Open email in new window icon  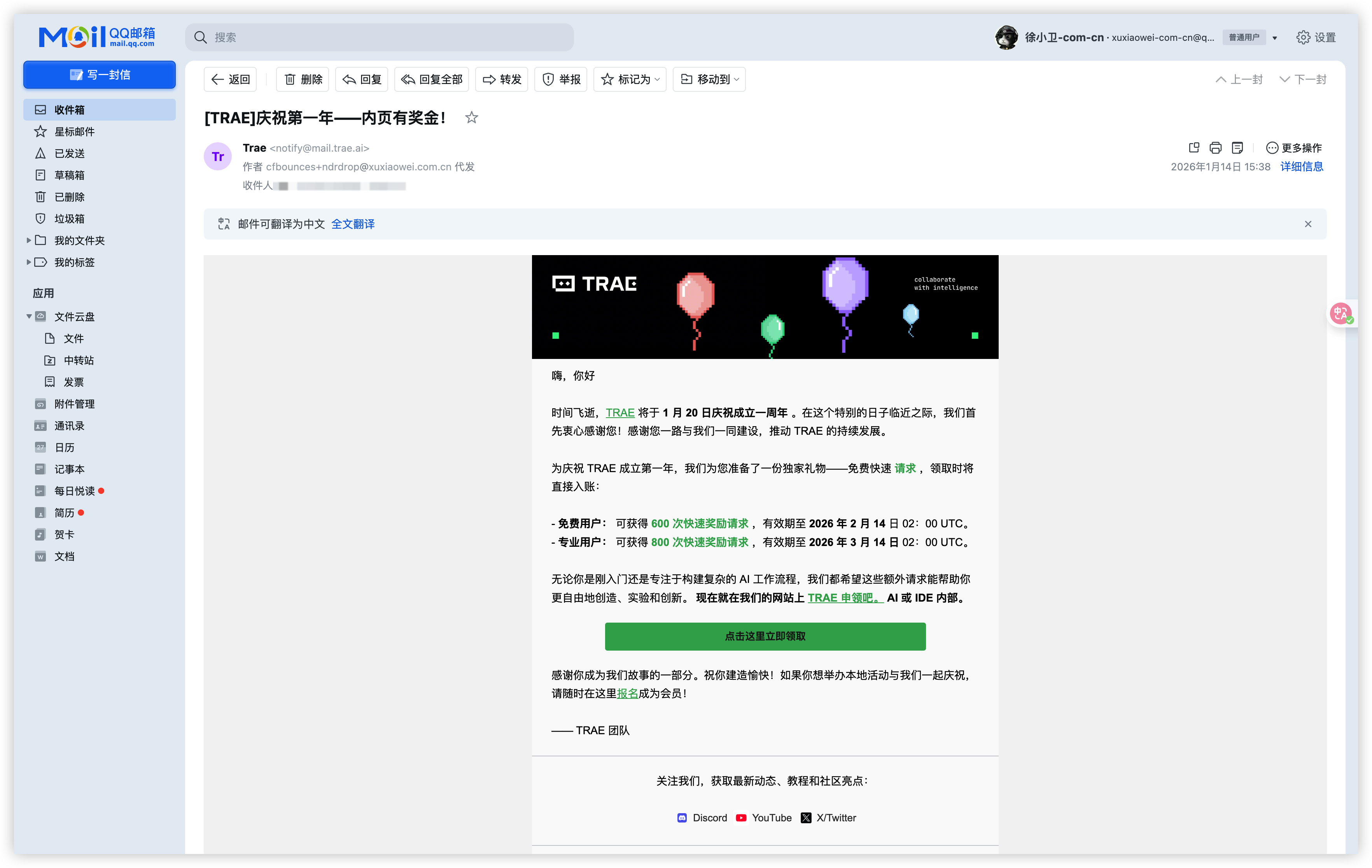tap(1193, 148)
